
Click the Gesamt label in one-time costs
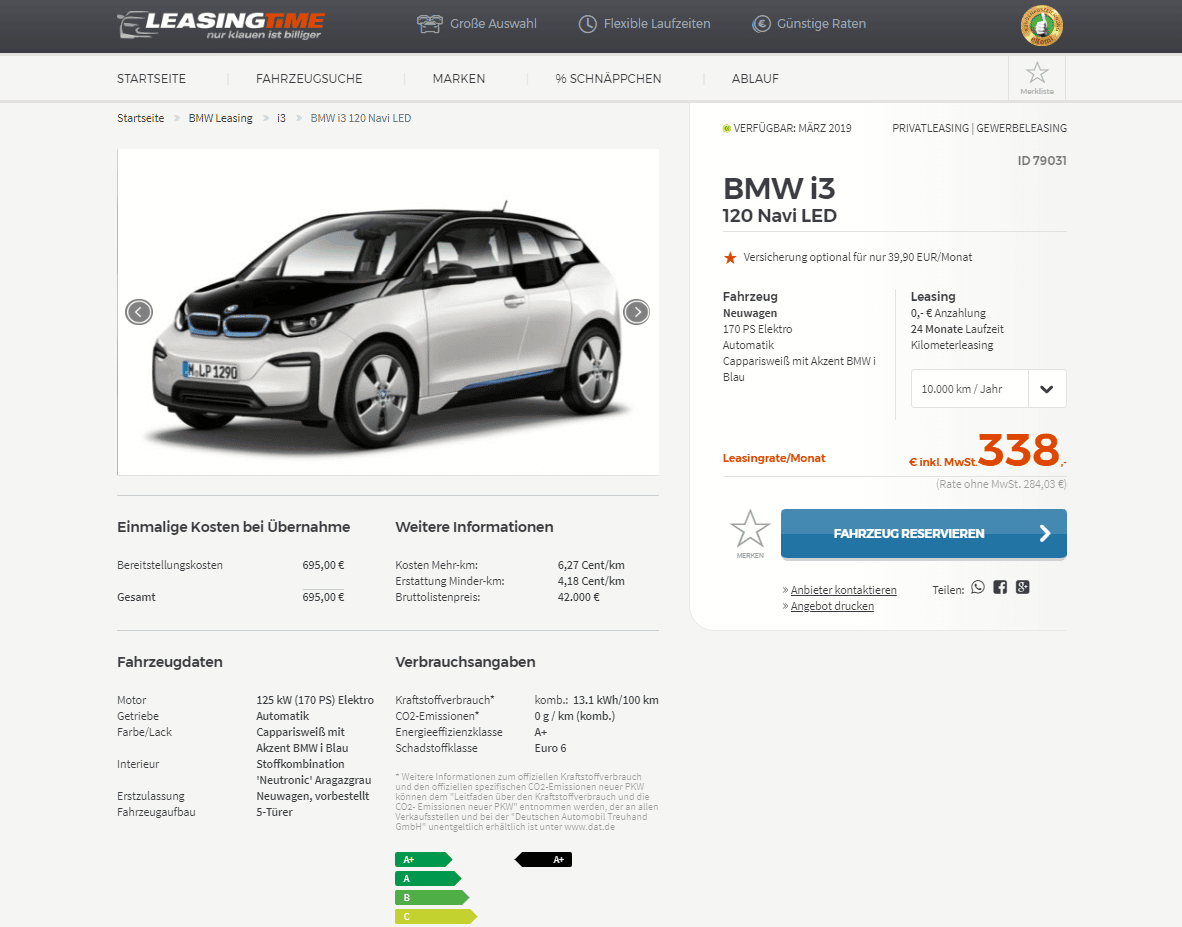tap(136, 597)
